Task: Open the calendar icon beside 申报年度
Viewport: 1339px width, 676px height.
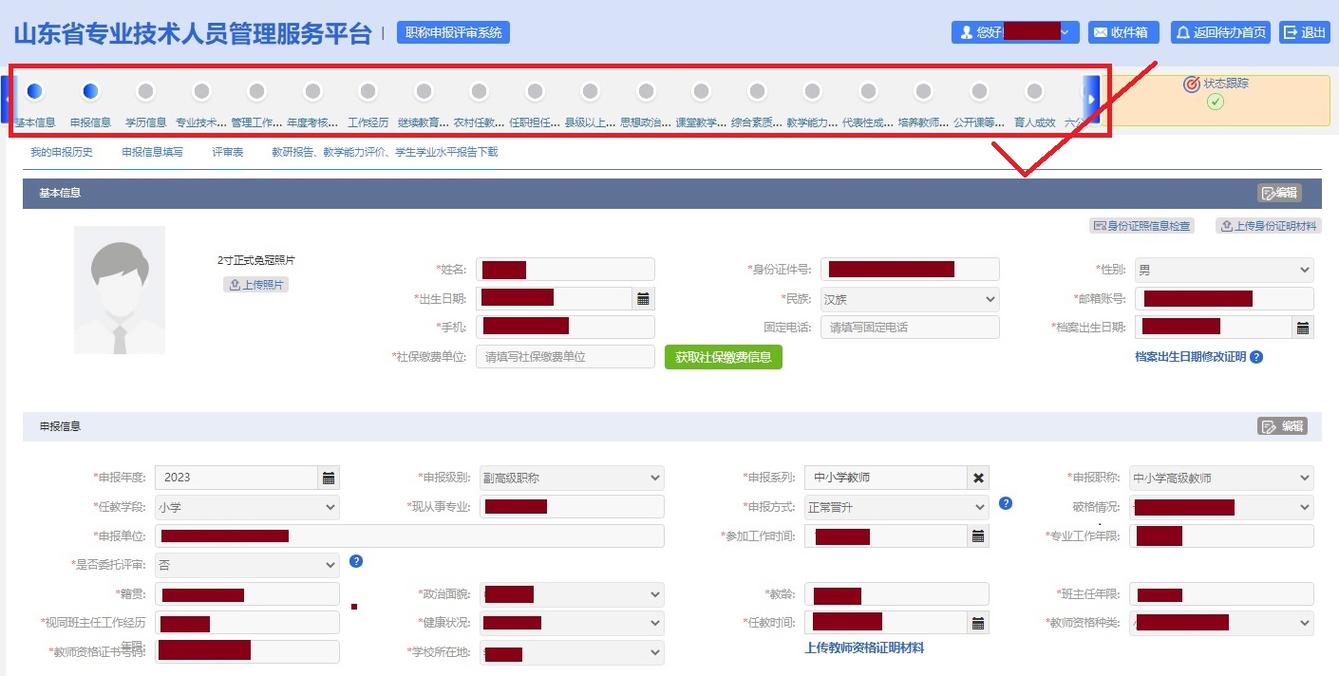Action: click(328, 477)
